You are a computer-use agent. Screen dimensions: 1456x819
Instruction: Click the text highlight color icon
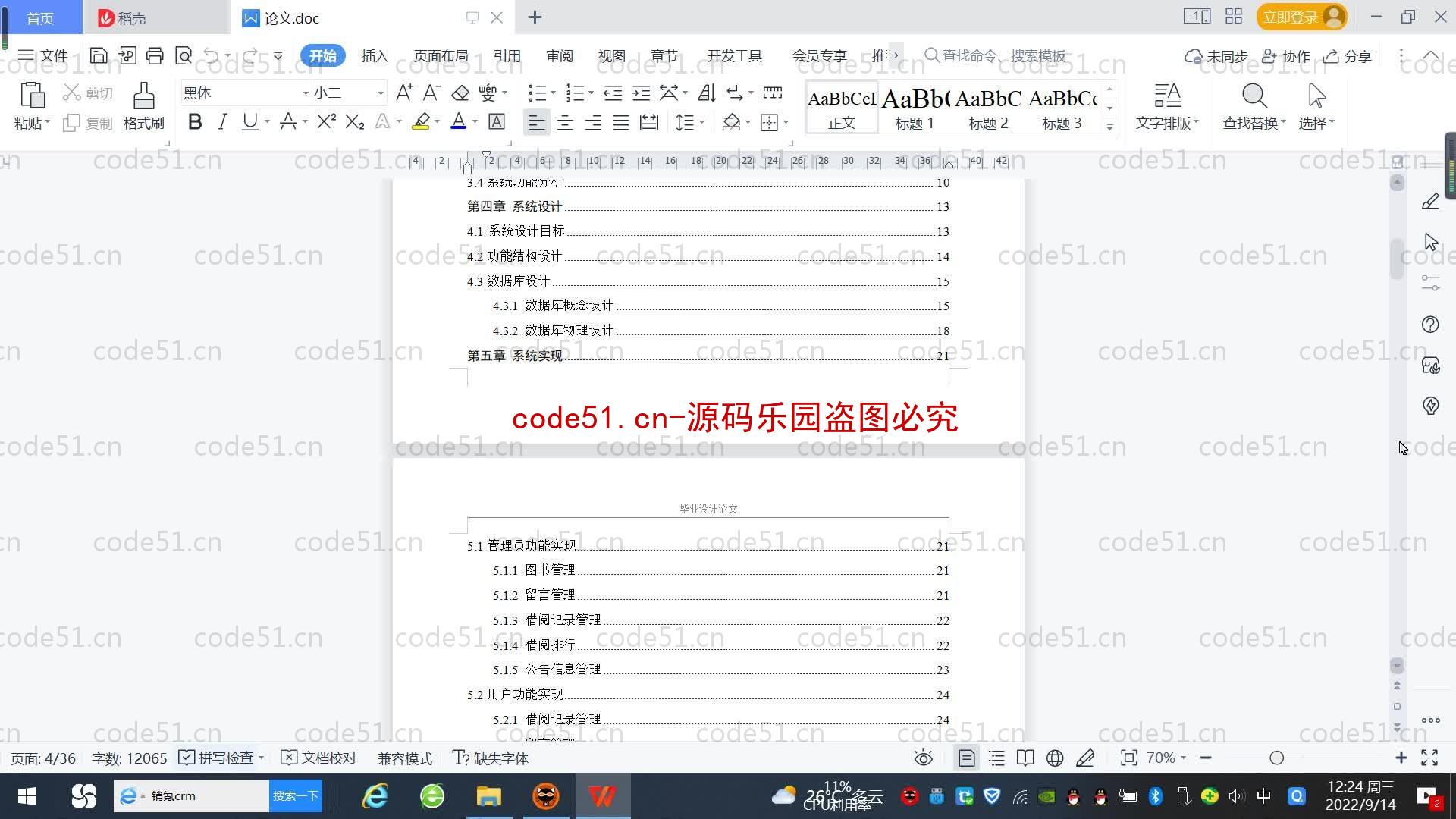pos(422,122)
